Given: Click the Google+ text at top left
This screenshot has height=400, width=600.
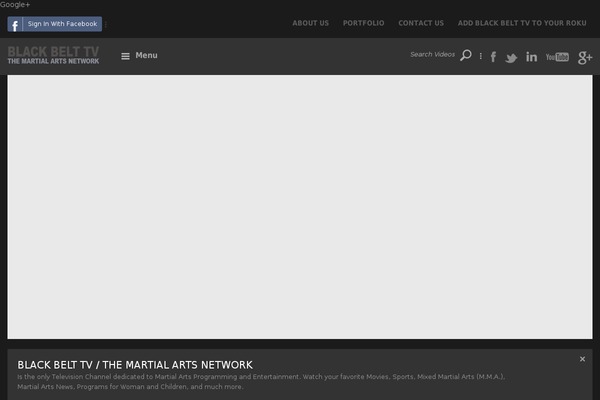Looking at the screenshot, I should coord(15,5).
